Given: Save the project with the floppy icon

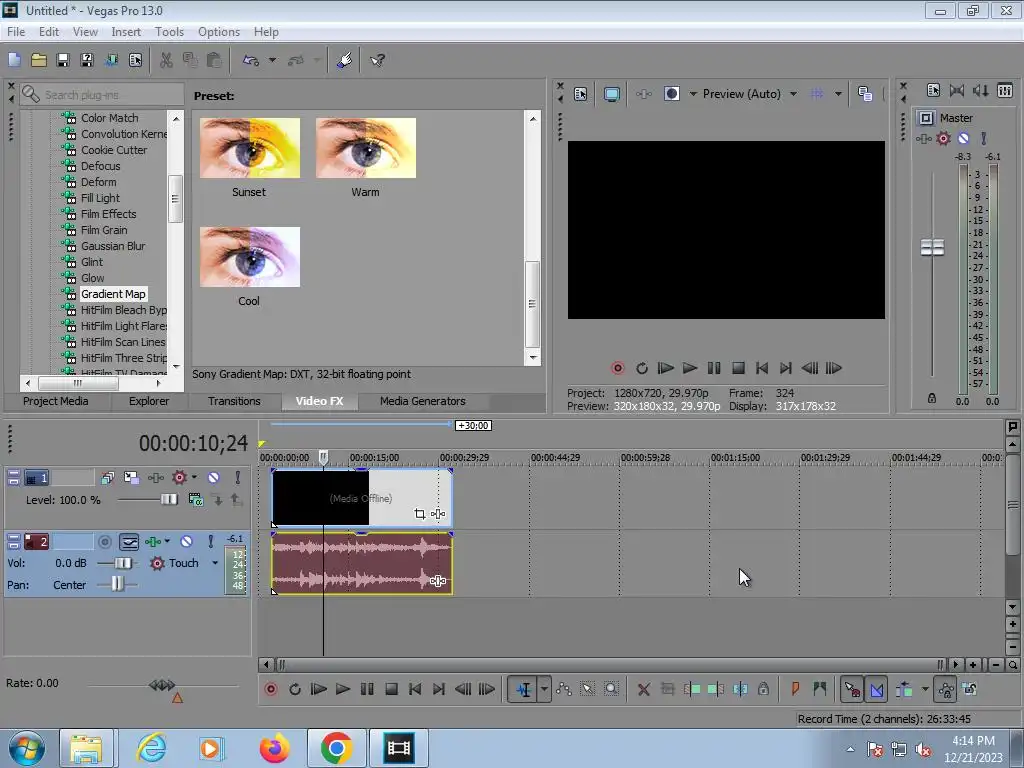Looking at the screenshot, I should [63, 60].
